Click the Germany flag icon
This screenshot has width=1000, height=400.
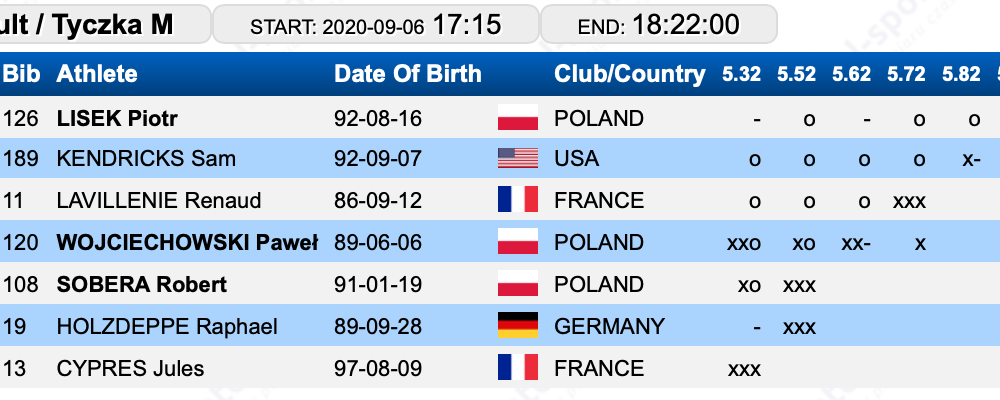pyautogui.click(x=517, y=325)
